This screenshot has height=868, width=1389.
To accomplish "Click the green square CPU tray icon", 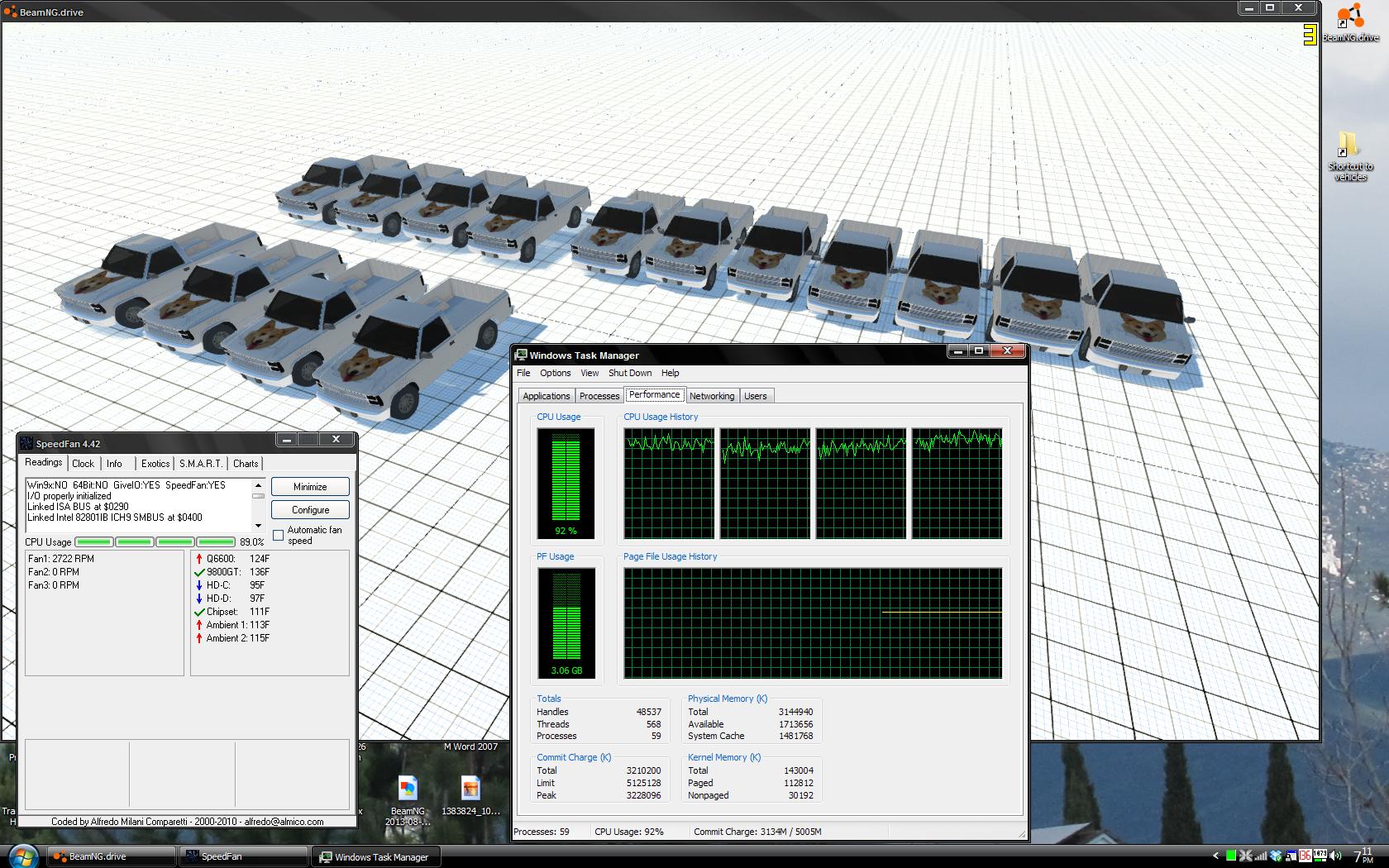I will 1231,856.
